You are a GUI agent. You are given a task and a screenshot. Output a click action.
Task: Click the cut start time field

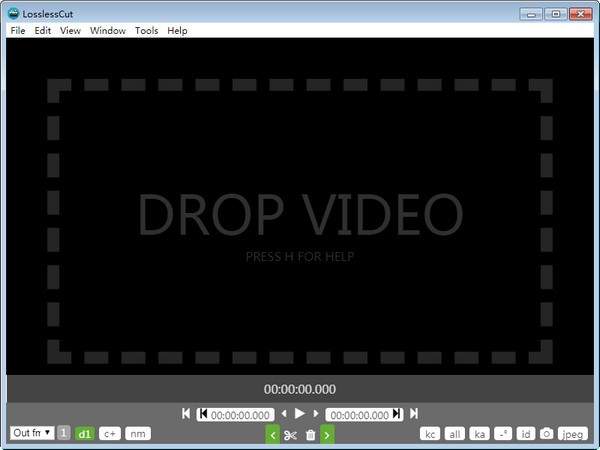pyautogui.click(x=240, y=414)
